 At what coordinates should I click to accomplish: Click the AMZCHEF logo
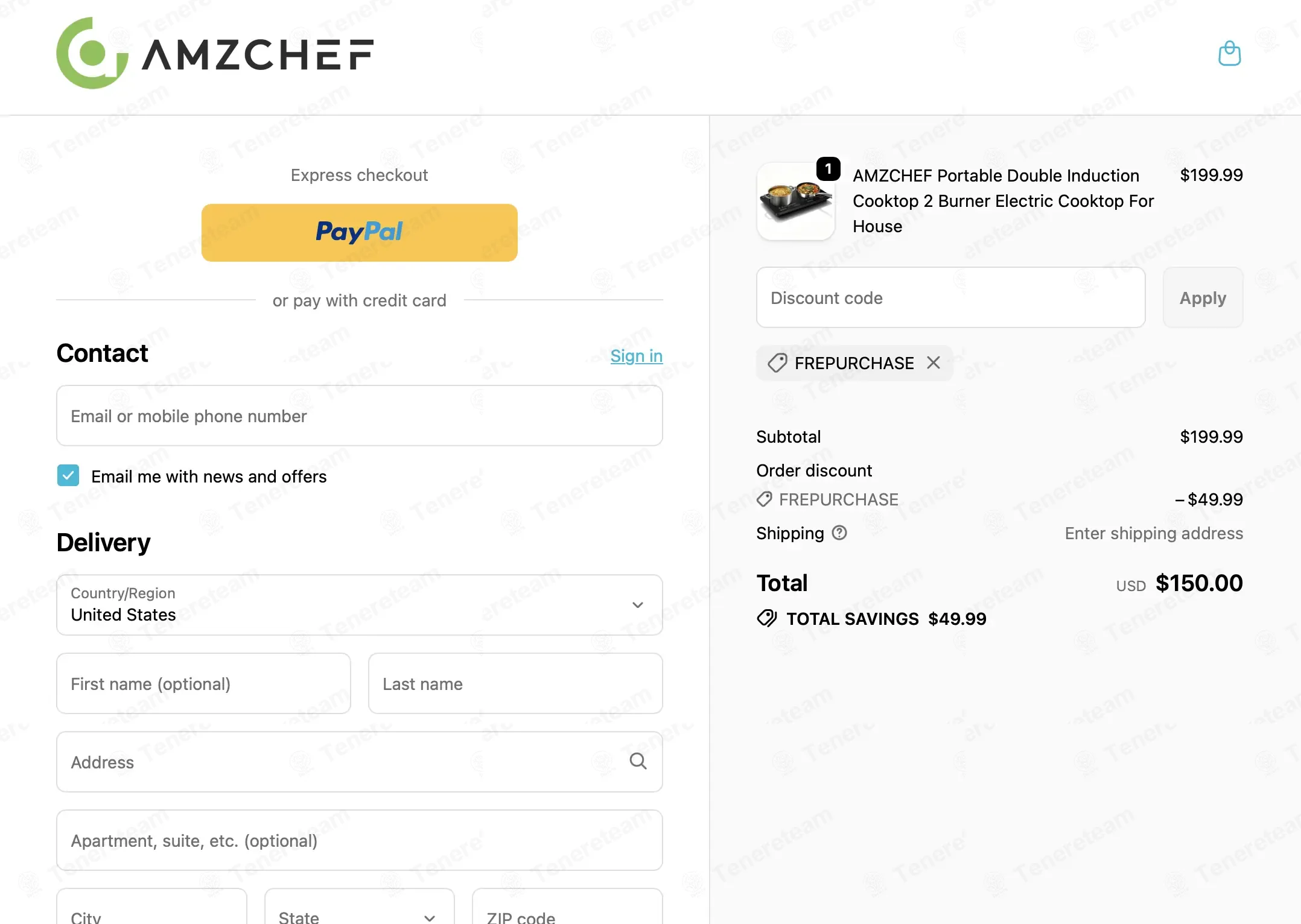click(215, 53)
